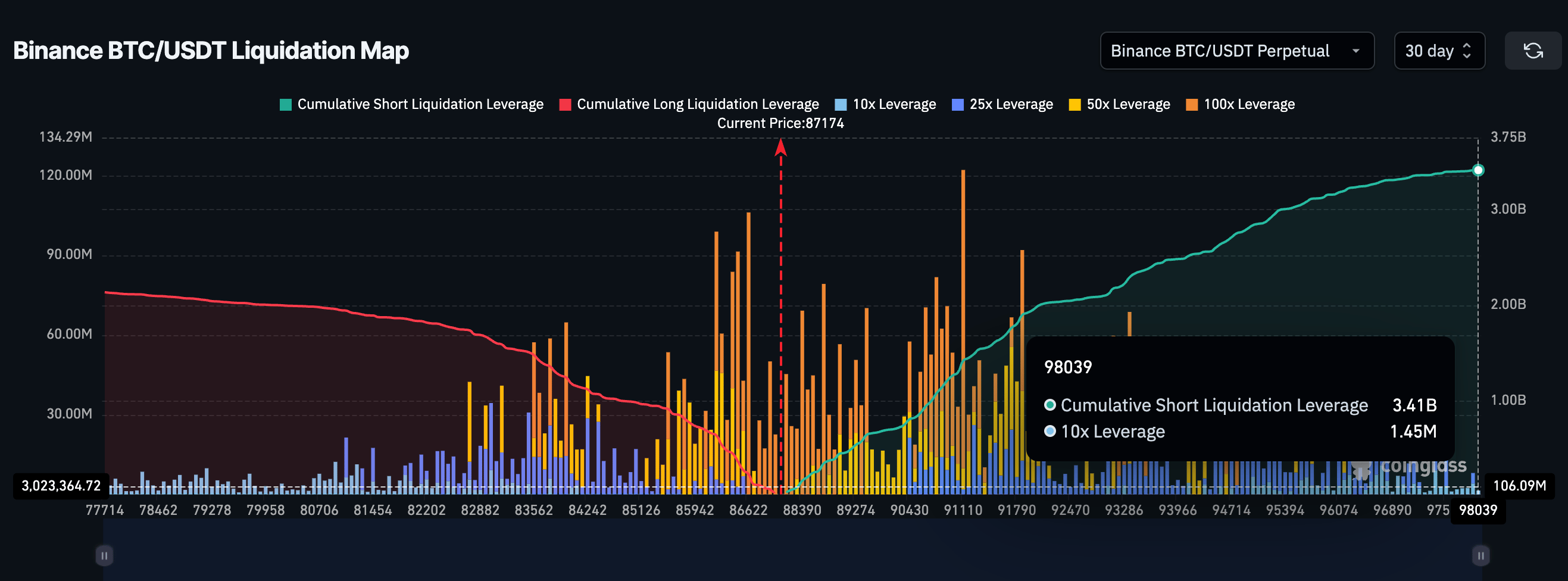Click the left pause handle of the range slider
1568x581 pixels.
[104, 555]
